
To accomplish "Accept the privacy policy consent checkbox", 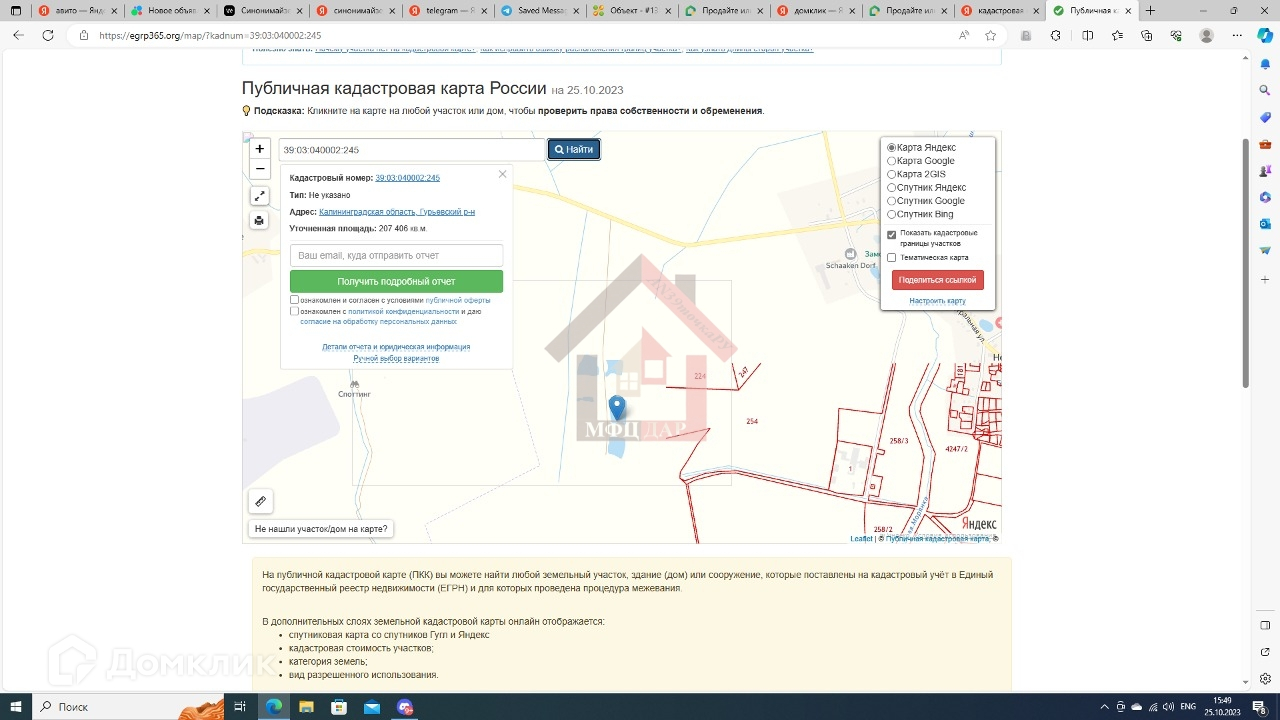I will [x=295, y=311].
